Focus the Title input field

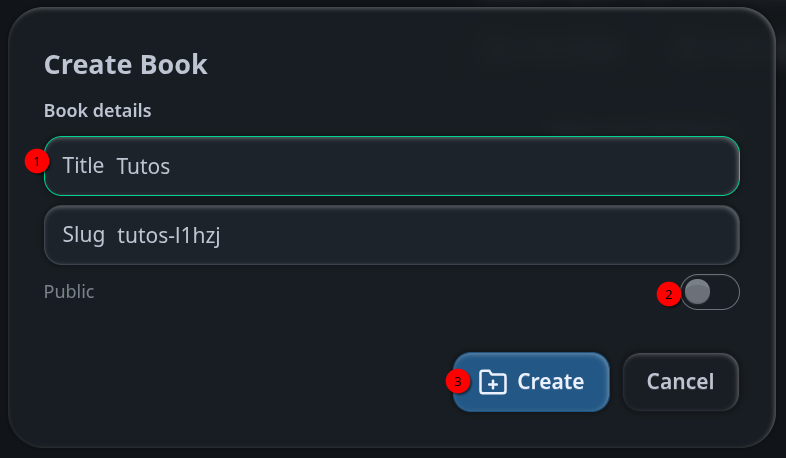pos(392,166)
